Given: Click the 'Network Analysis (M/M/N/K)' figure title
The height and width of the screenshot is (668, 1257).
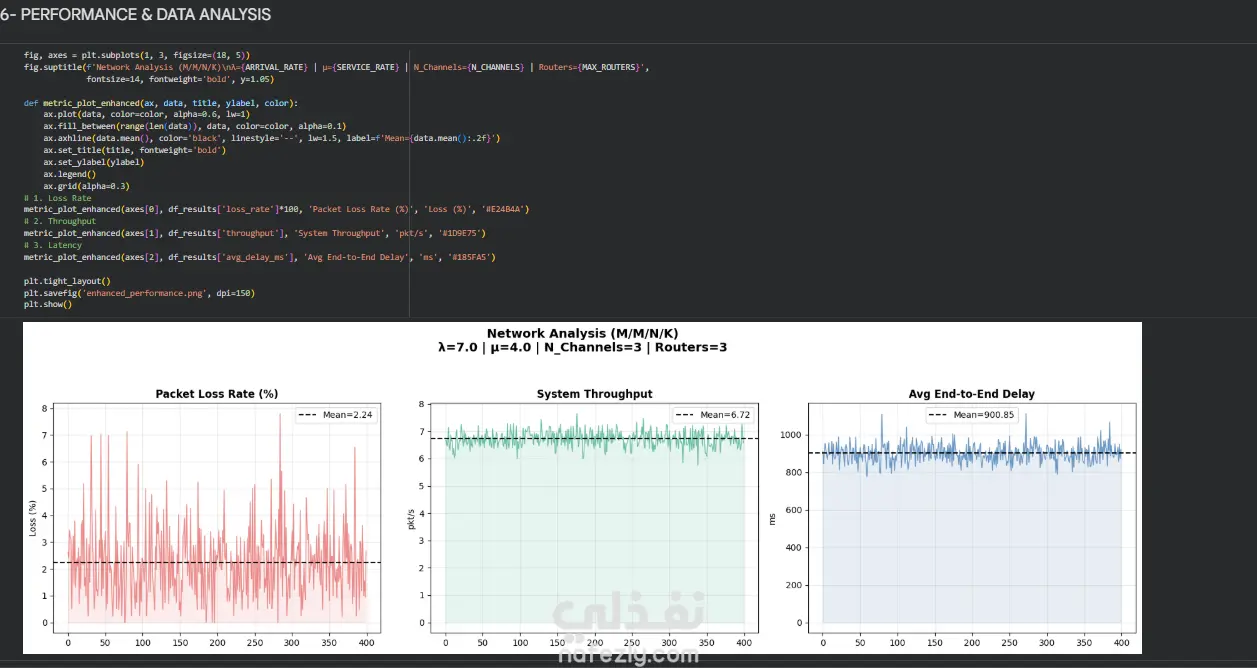Looking at the screenshot, I should tap(582, 334).
